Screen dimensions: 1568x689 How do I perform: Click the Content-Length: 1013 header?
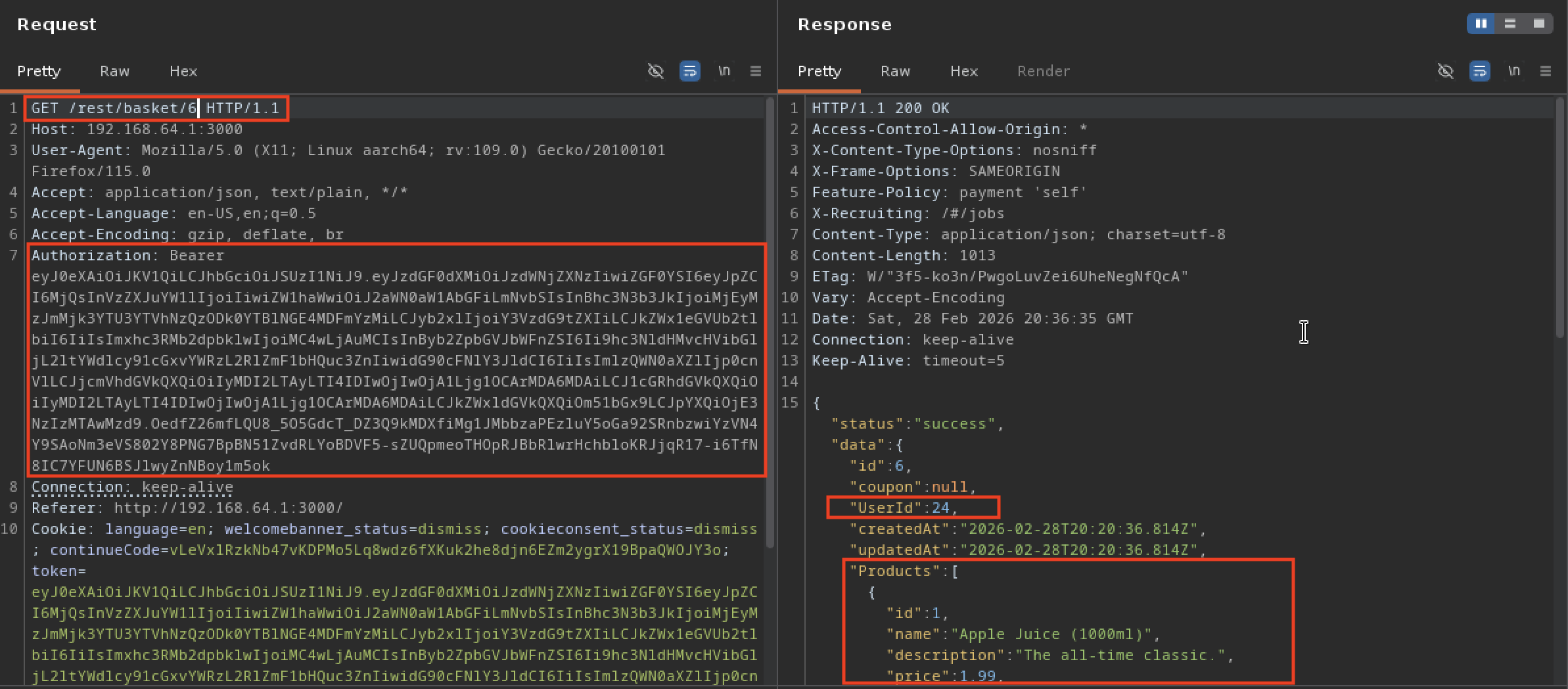point(904,255)
